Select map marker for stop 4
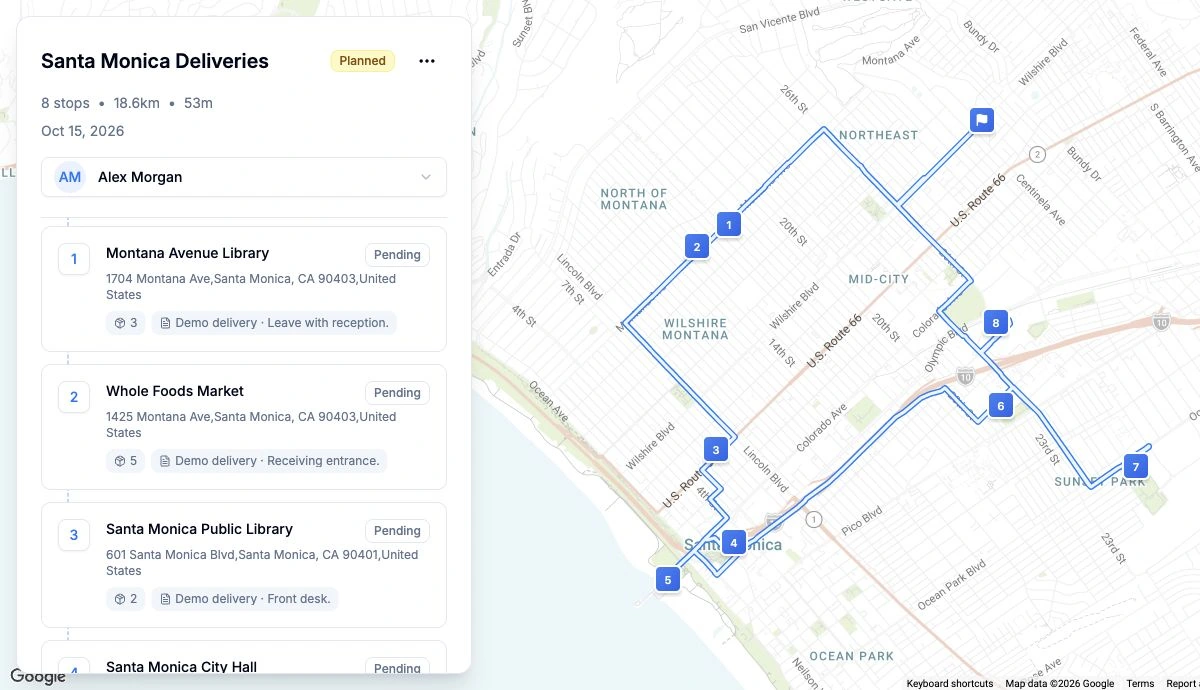This screenshot has height=690, width=1200. [x=734, y=543]
